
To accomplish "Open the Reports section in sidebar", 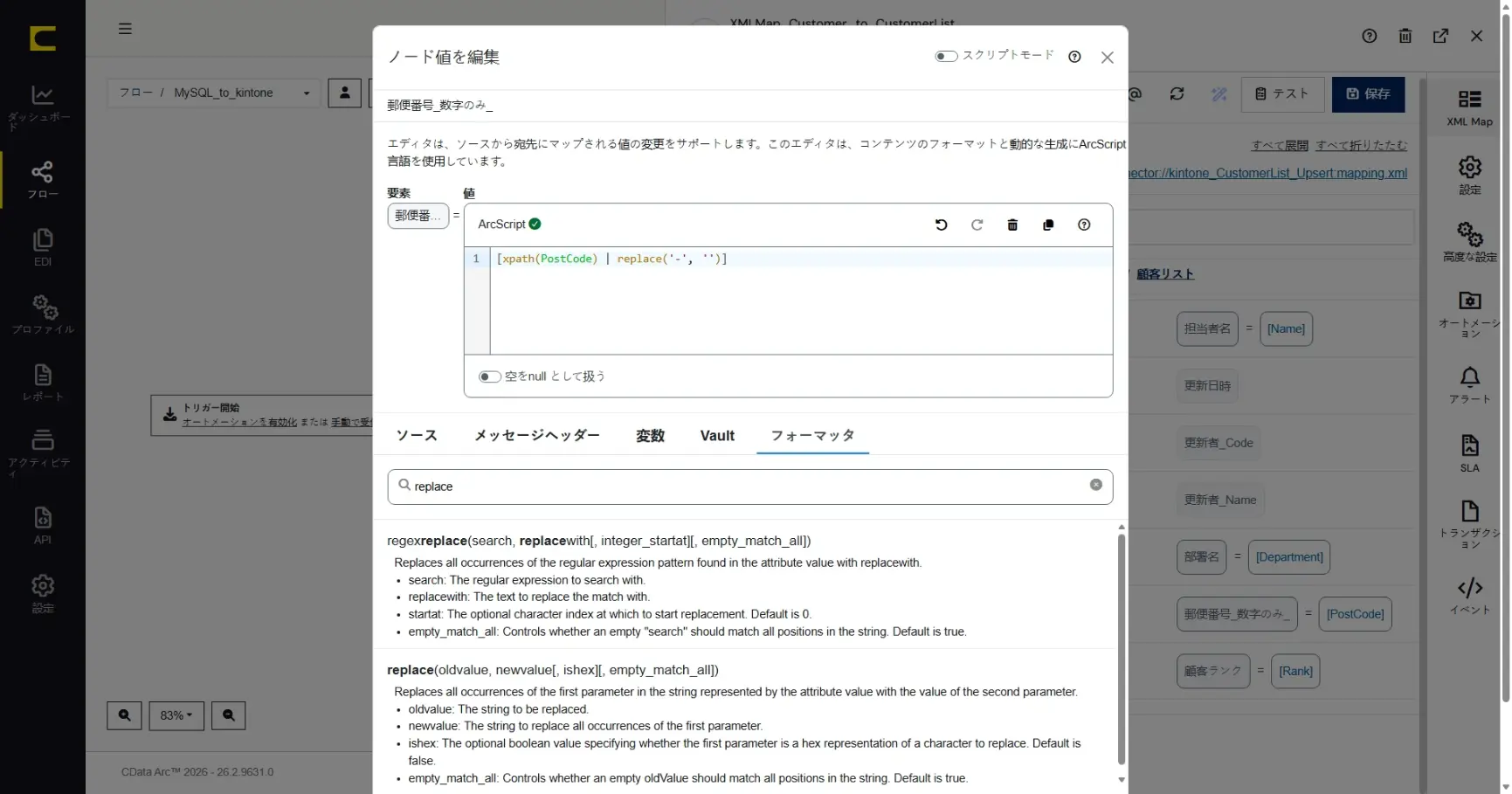I will 42,383.
